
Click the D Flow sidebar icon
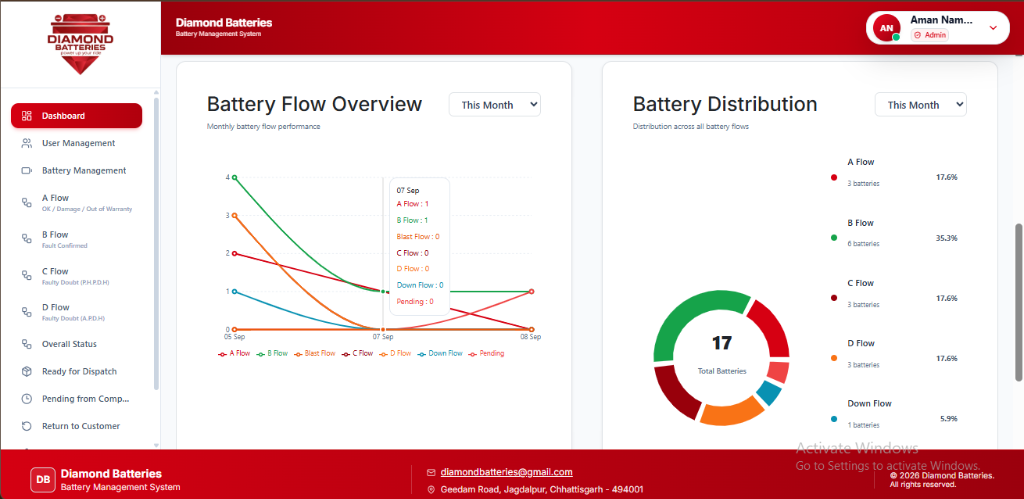[x=27, y=312]
